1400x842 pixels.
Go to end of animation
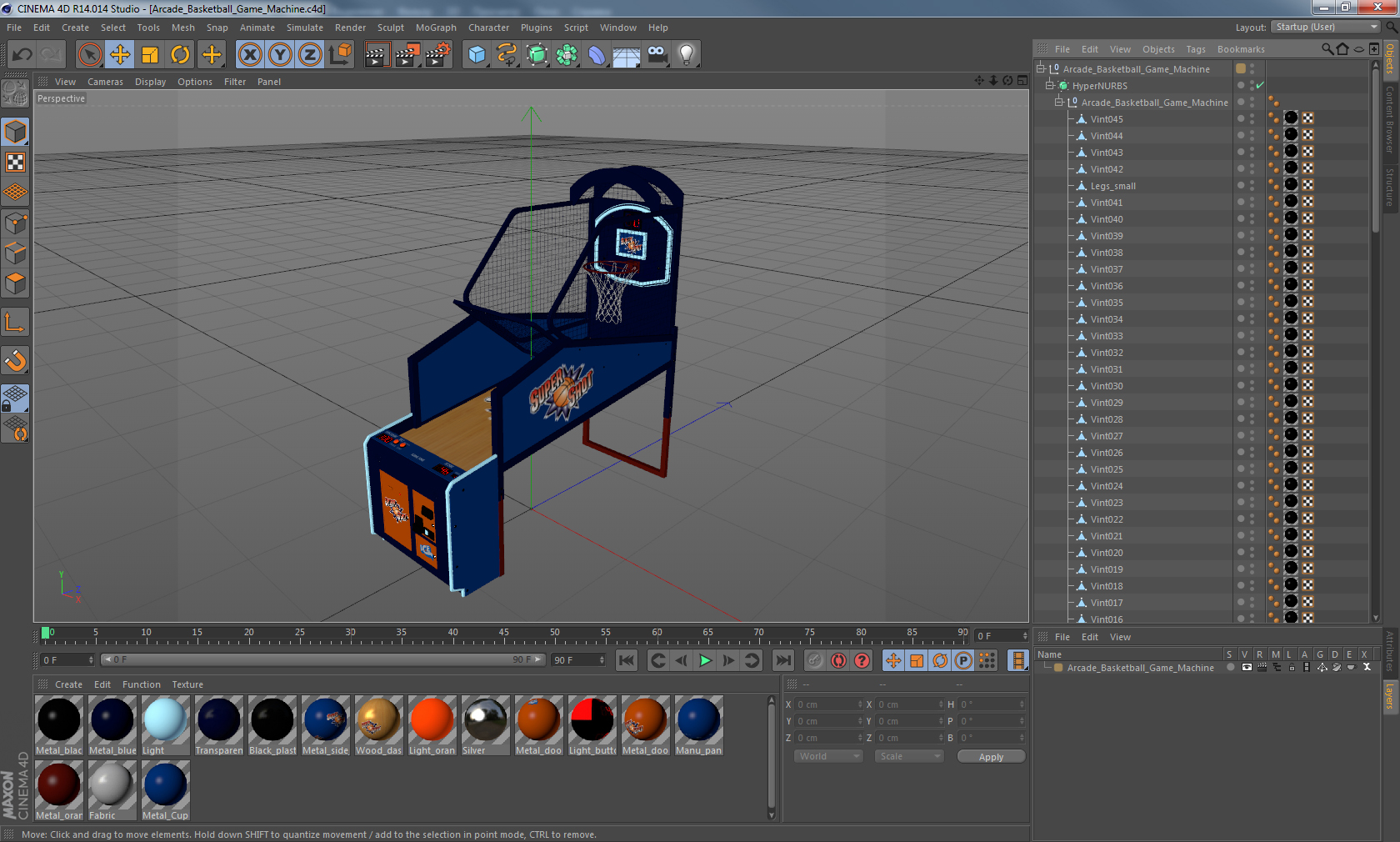[783, 660]
